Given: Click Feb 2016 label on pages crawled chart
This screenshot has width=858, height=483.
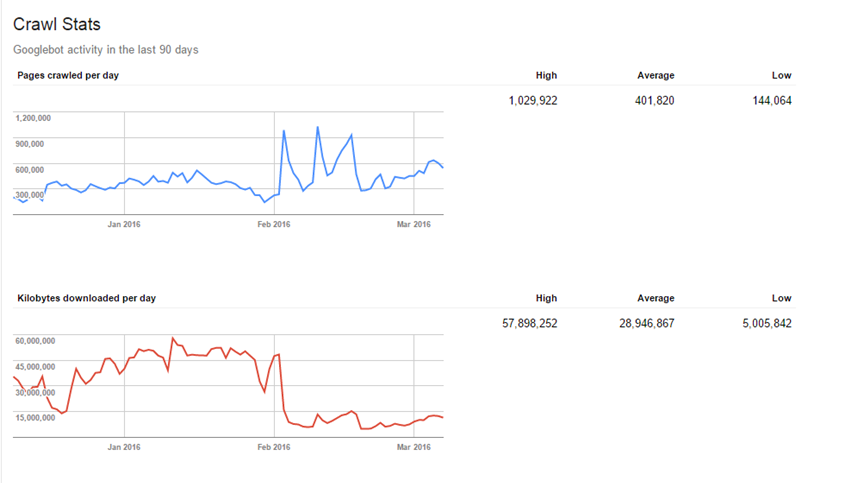Looking at the screenshot, I should tap(274, 224).
